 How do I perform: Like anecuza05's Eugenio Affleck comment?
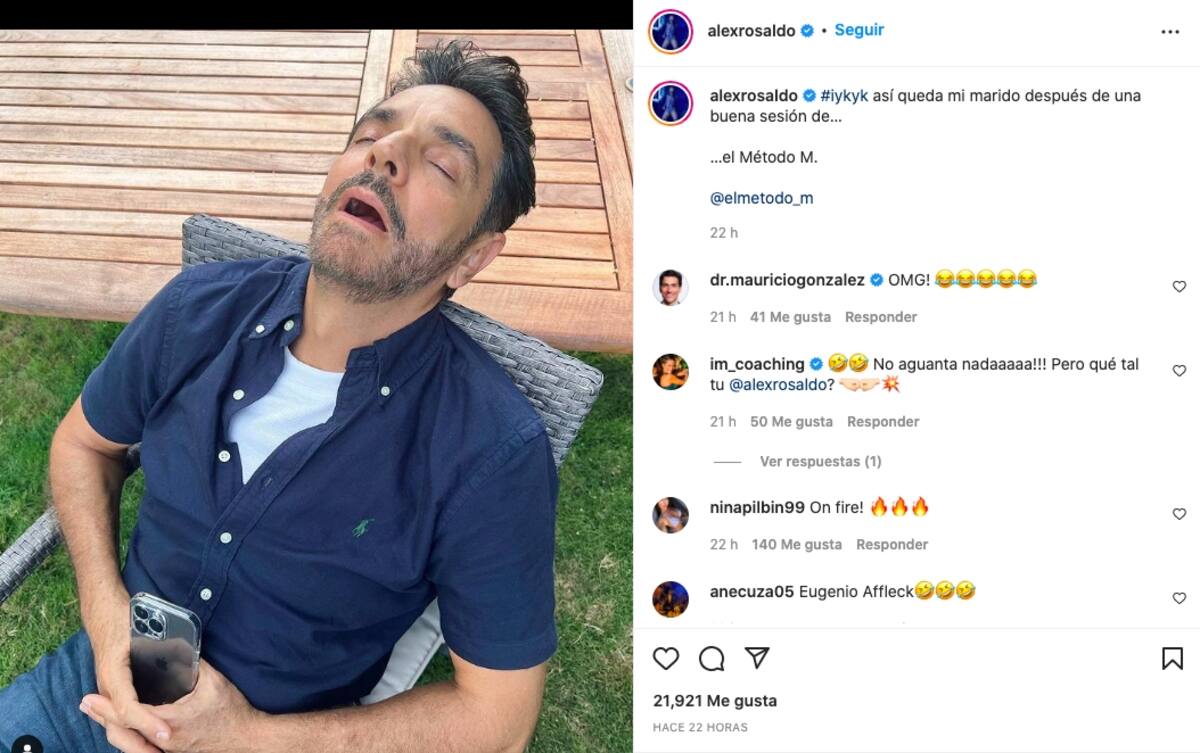pyautogui.click(x=1179, y=598)
